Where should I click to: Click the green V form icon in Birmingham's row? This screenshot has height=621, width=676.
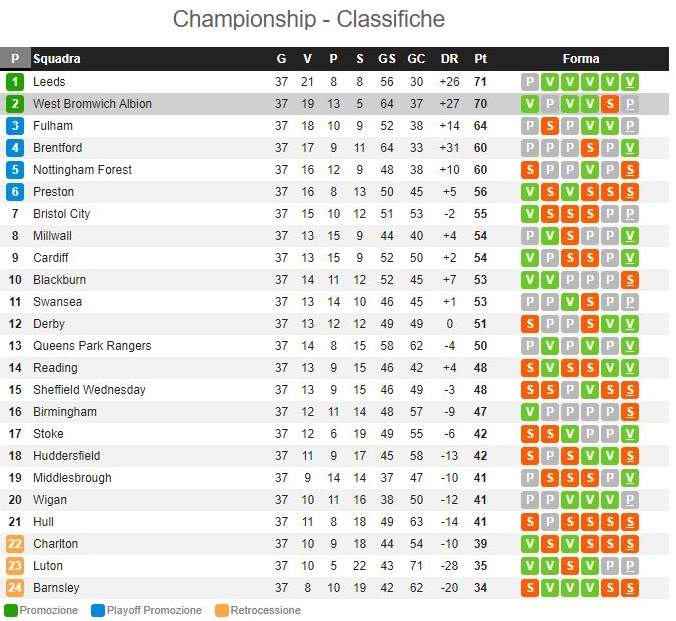click(530, 412)
